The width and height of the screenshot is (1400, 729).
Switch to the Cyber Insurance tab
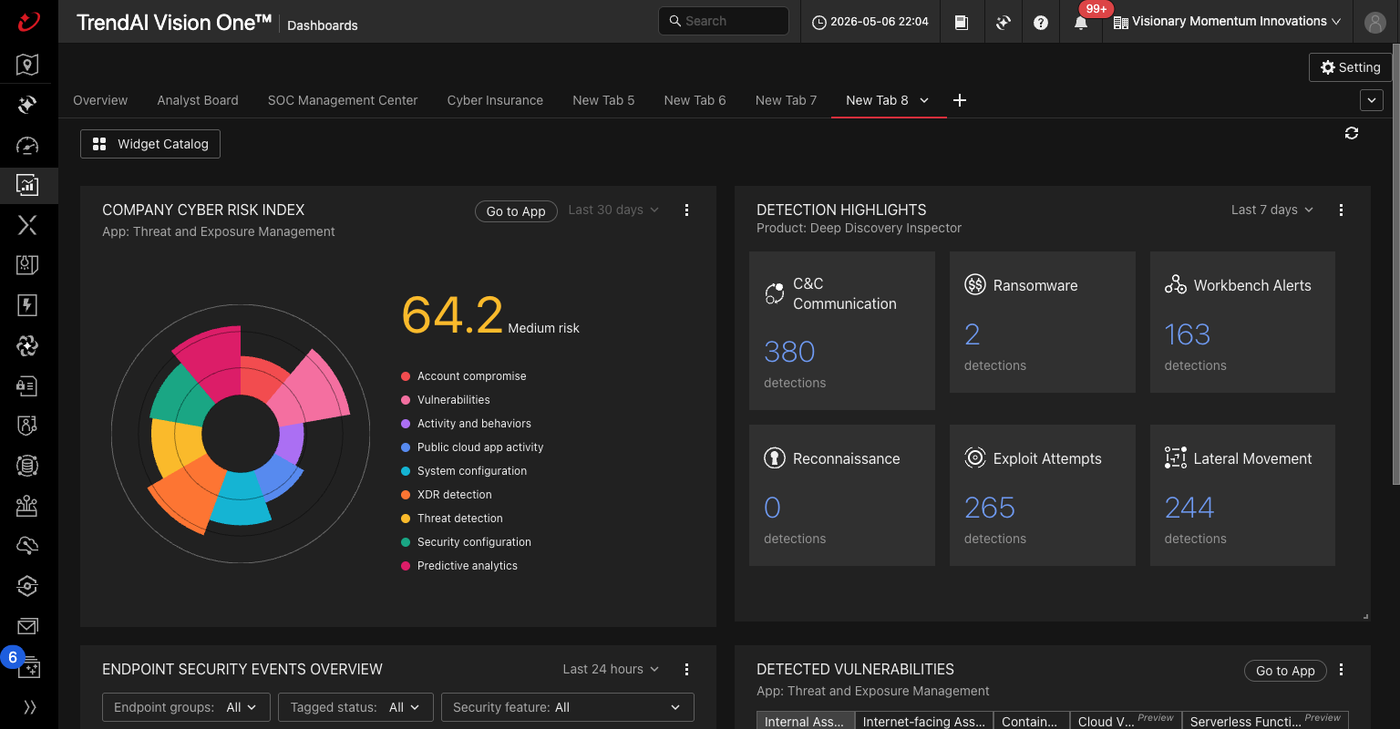(495, 100)
